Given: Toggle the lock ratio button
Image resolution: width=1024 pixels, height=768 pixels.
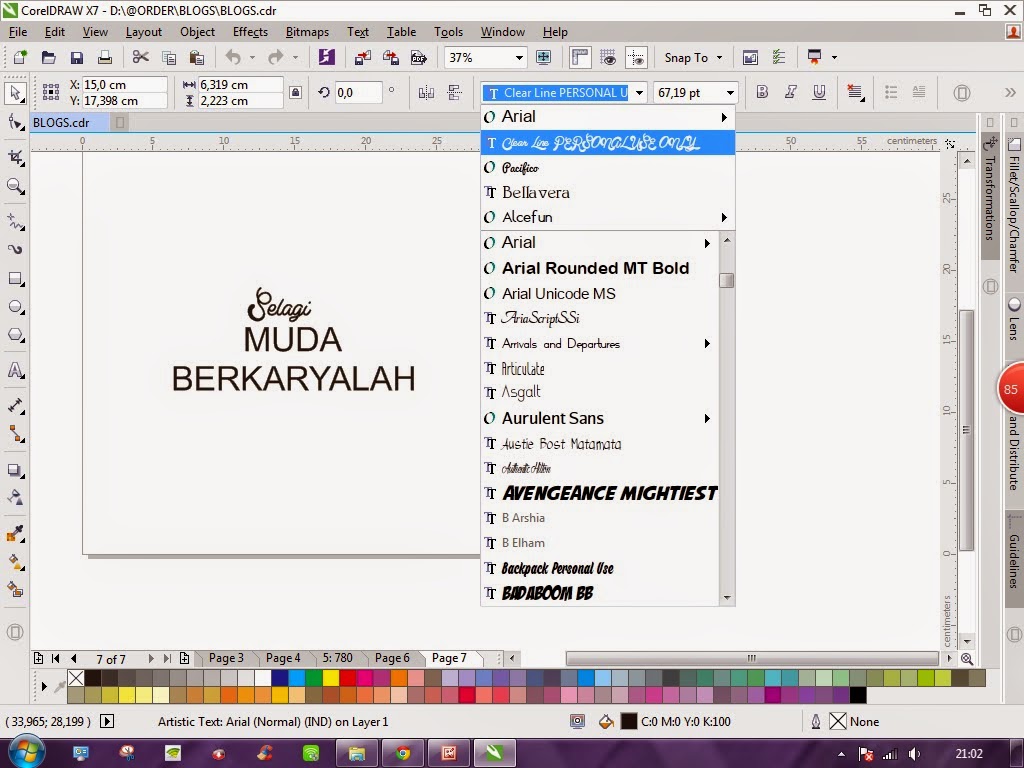Looking at the screenshot, I should [x=295, y=93].
